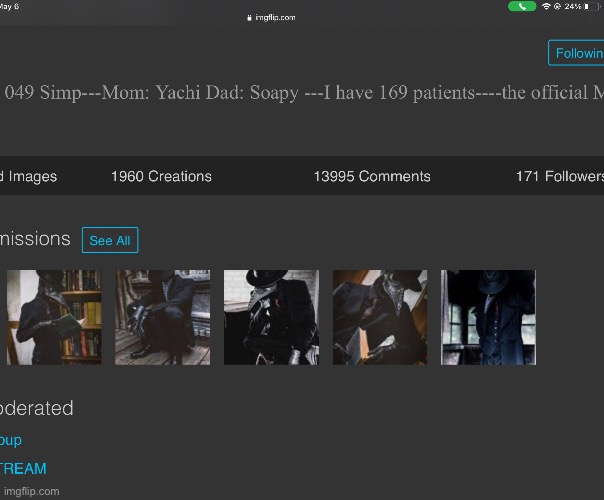Open the 1960 Creations tab

[161, 176]
